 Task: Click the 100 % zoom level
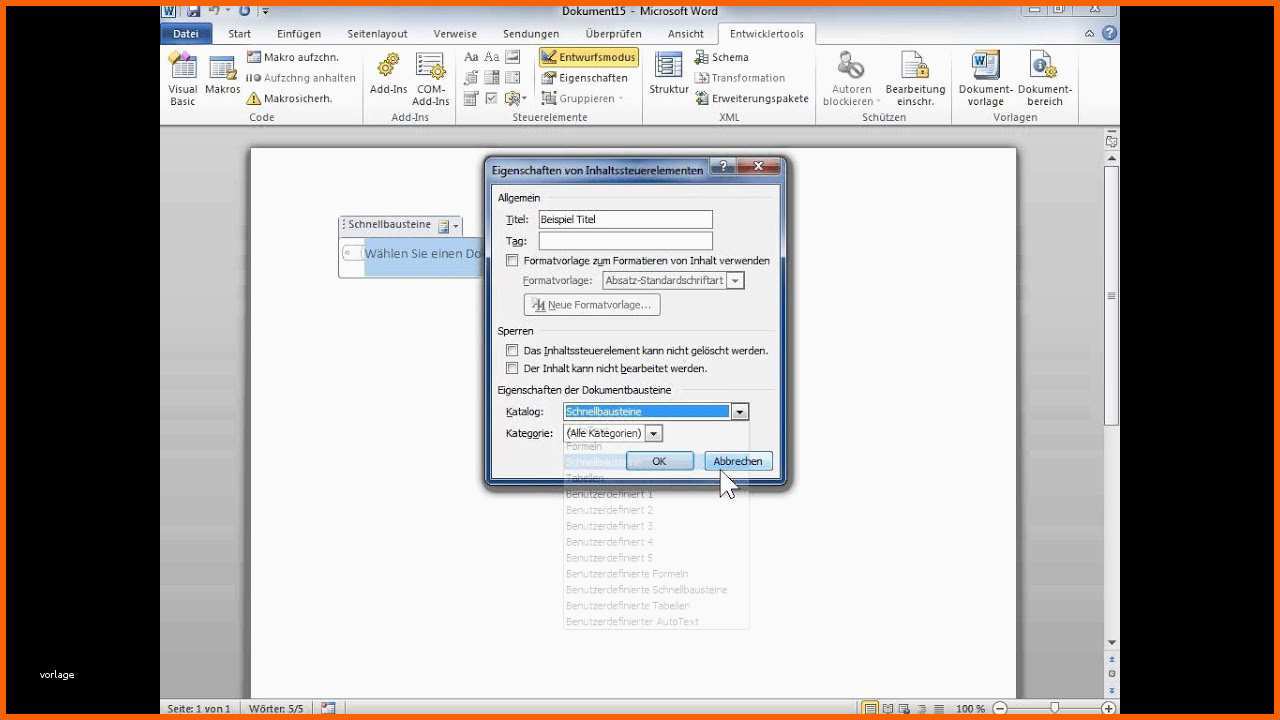click(970, 708)
